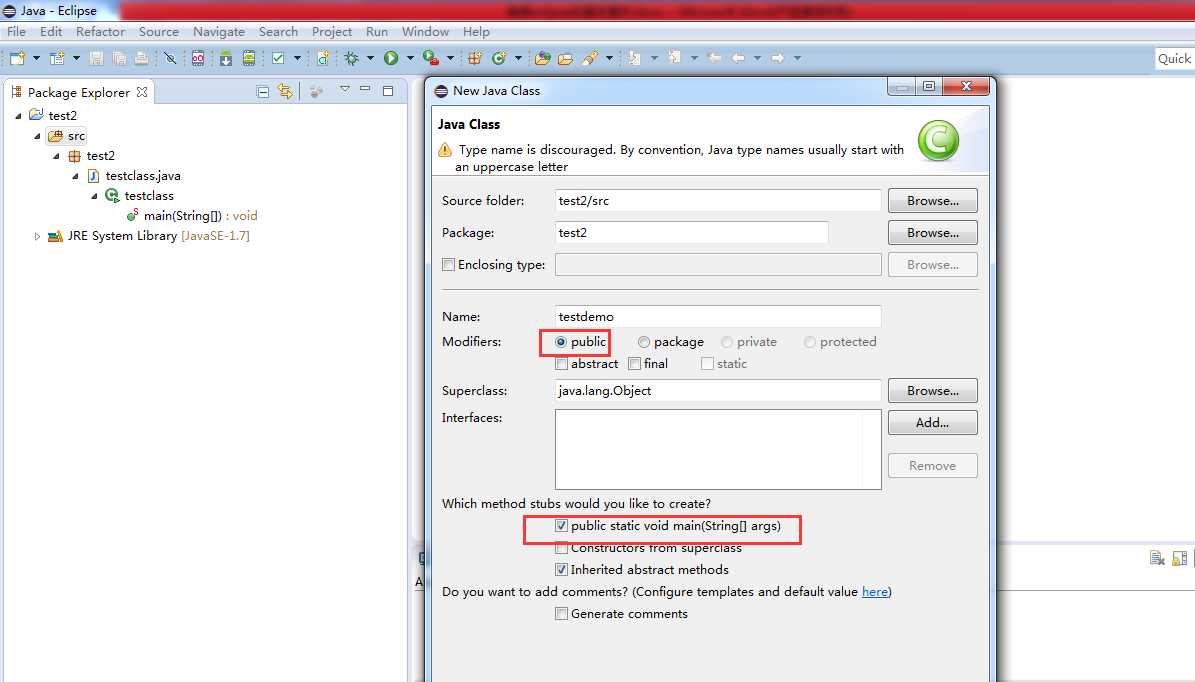Image resolution: width=1195 pixels, height=682 pixels.
Task: Collapse the test2 project node
Action: pos(18,116)
